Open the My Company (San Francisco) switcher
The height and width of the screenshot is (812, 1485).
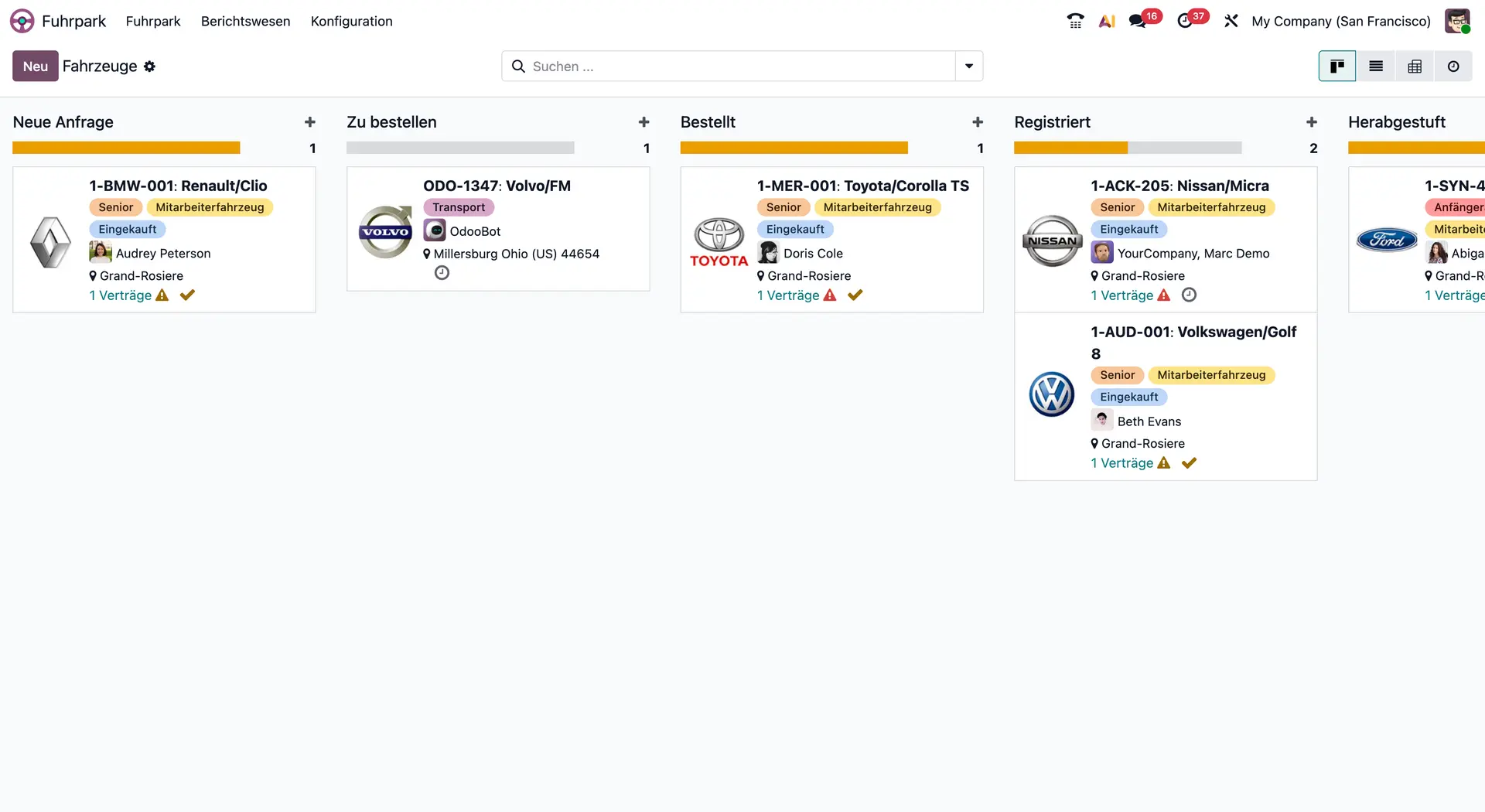tap(1340, 21)
